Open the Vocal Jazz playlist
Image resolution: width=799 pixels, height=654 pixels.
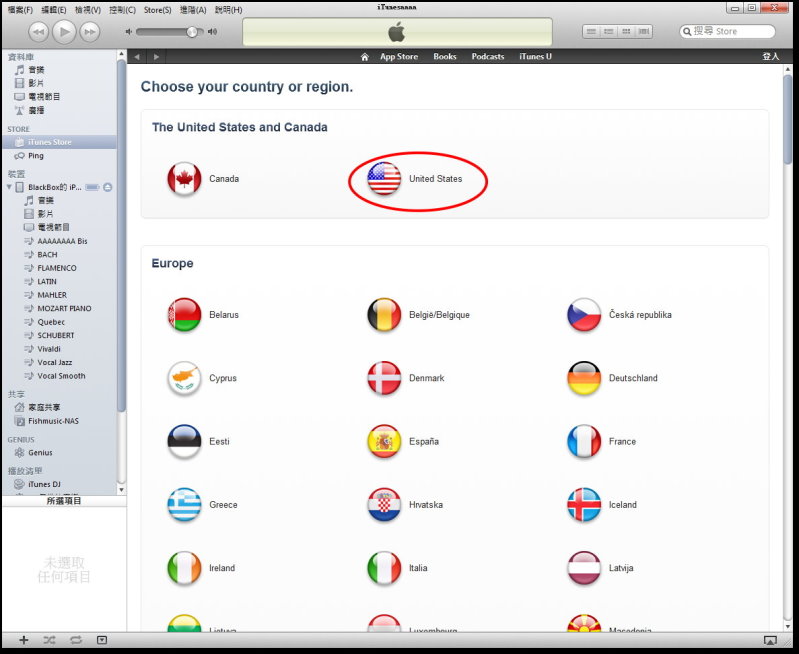[x=55, y=362]
